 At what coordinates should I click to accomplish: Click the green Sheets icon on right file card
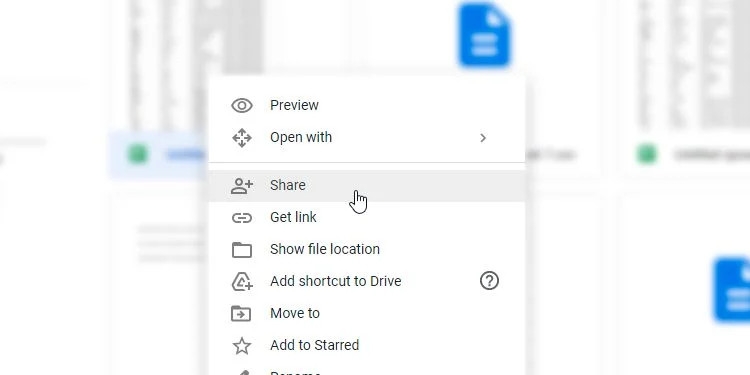(x=647, y=154)
